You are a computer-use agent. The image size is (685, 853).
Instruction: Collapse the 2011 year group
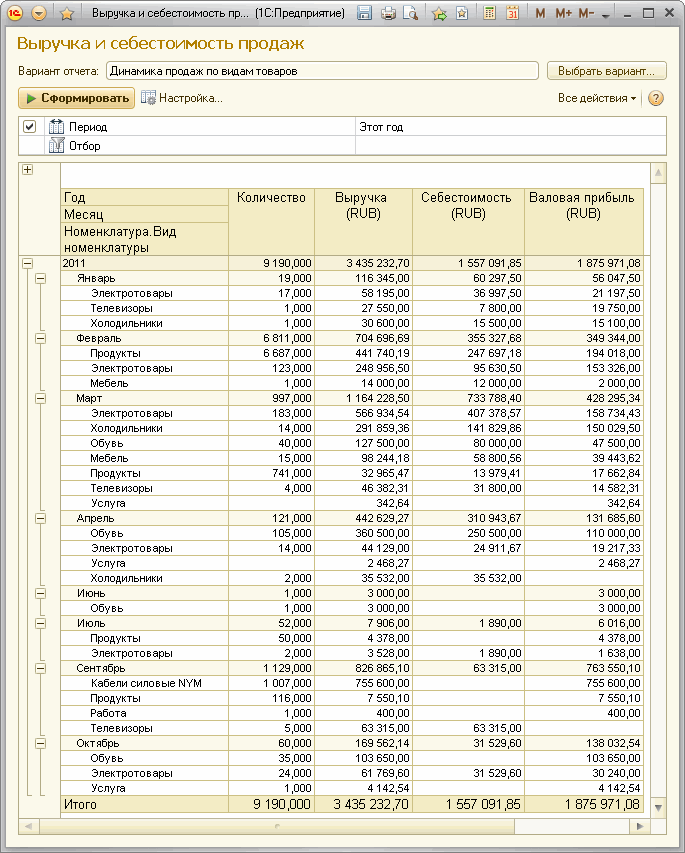27,263
